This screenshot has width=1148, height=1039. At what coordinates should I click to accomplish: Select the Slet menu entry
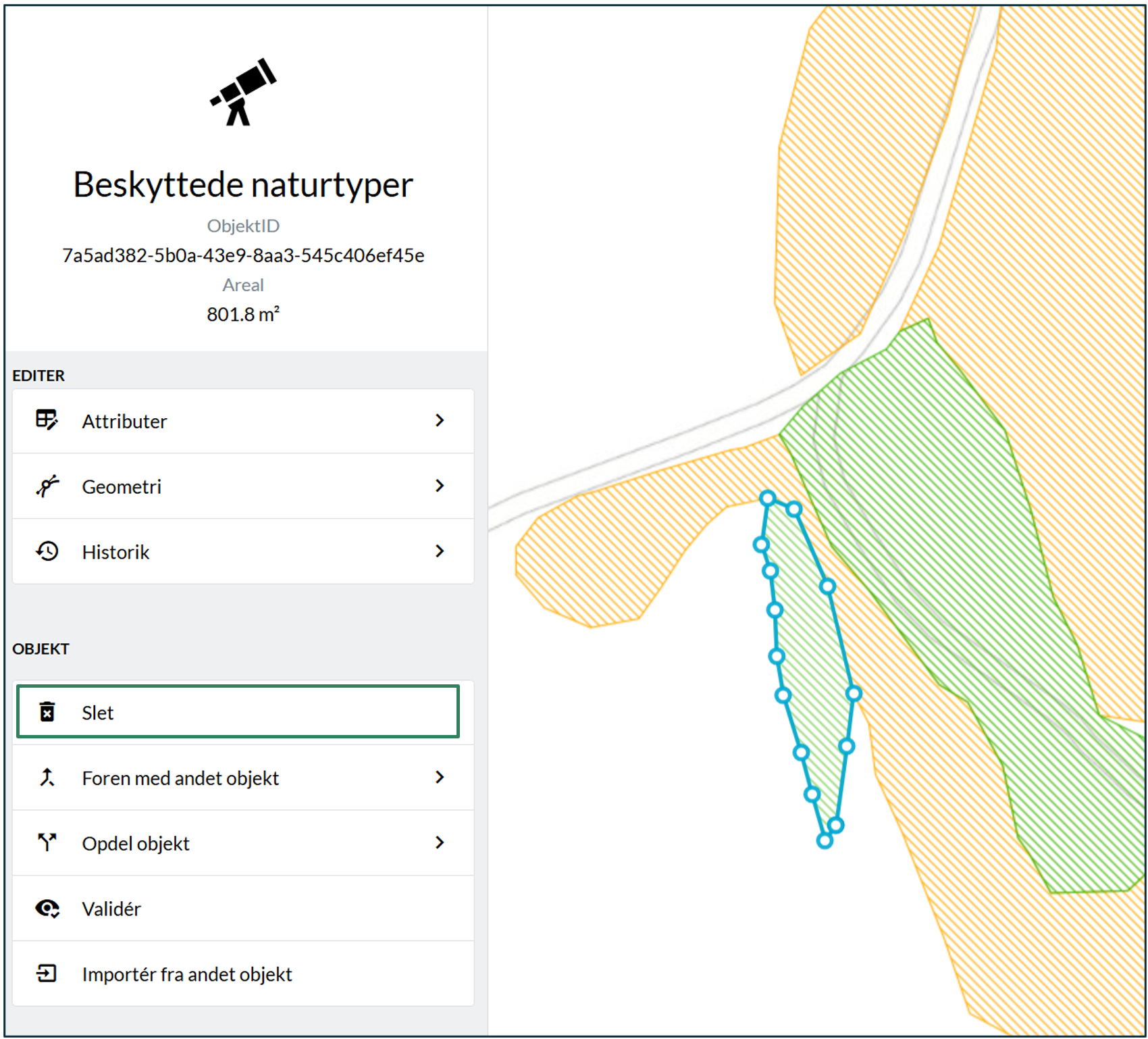98,713
